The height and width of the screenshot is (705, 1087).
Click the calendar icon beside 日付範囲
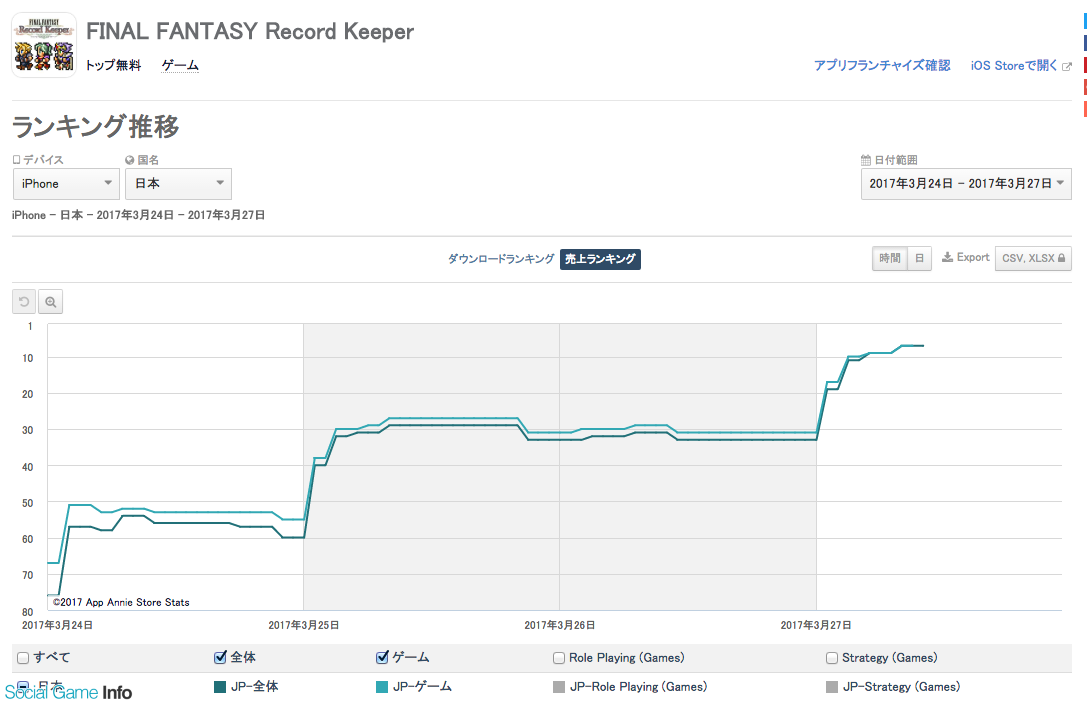866,160
